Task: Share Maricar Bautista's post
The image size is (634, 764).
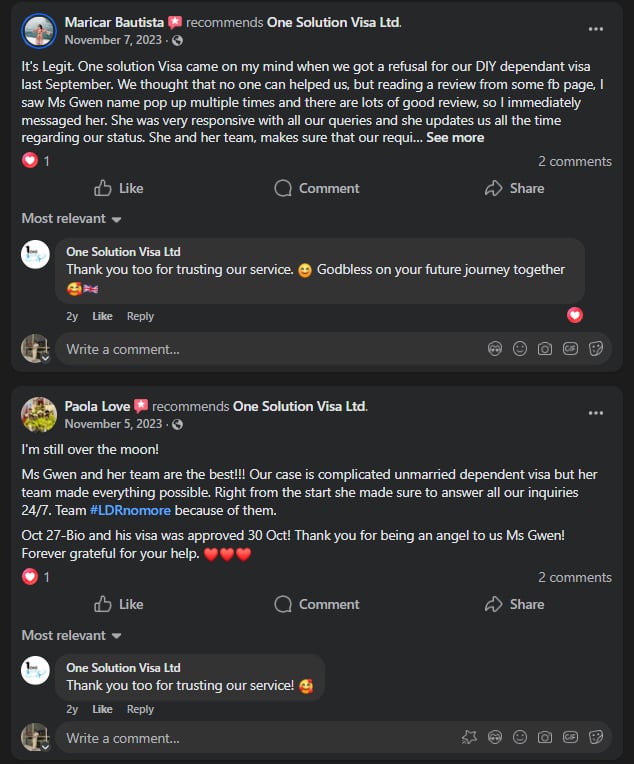Action: tap(514, 188)
